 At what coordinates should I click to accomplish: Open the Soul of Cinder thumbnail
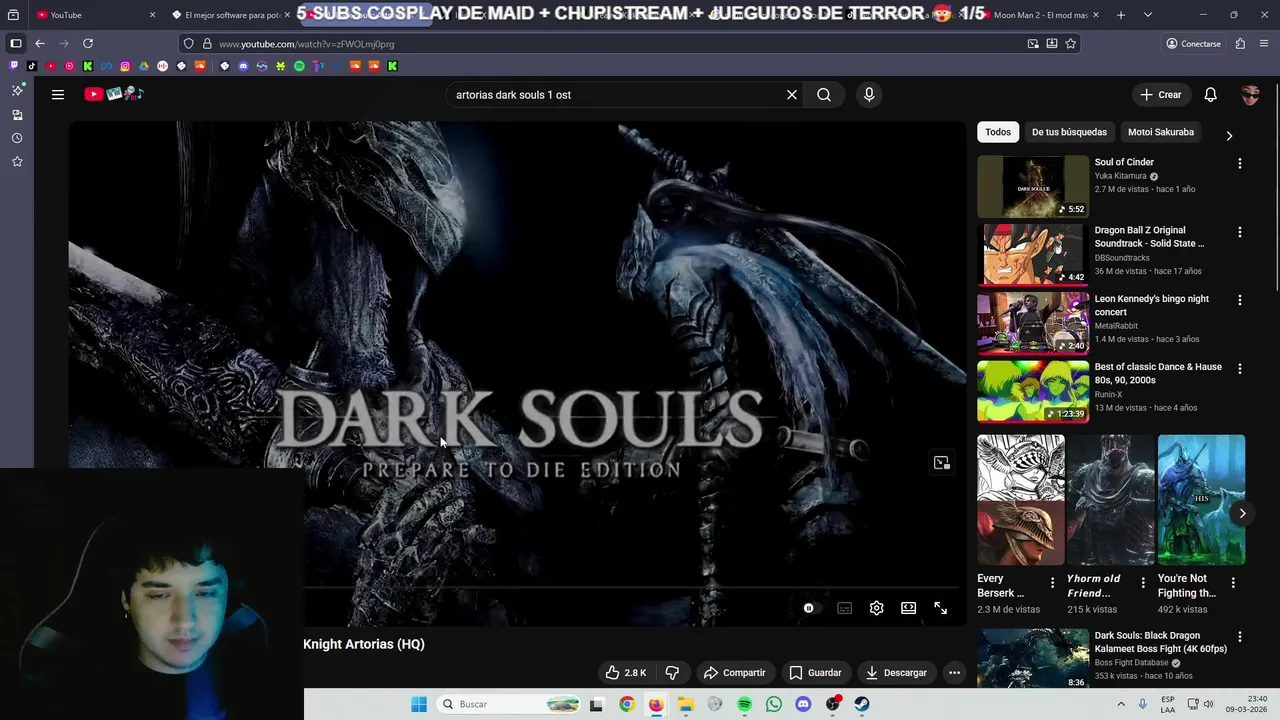tap(1033, 186)
